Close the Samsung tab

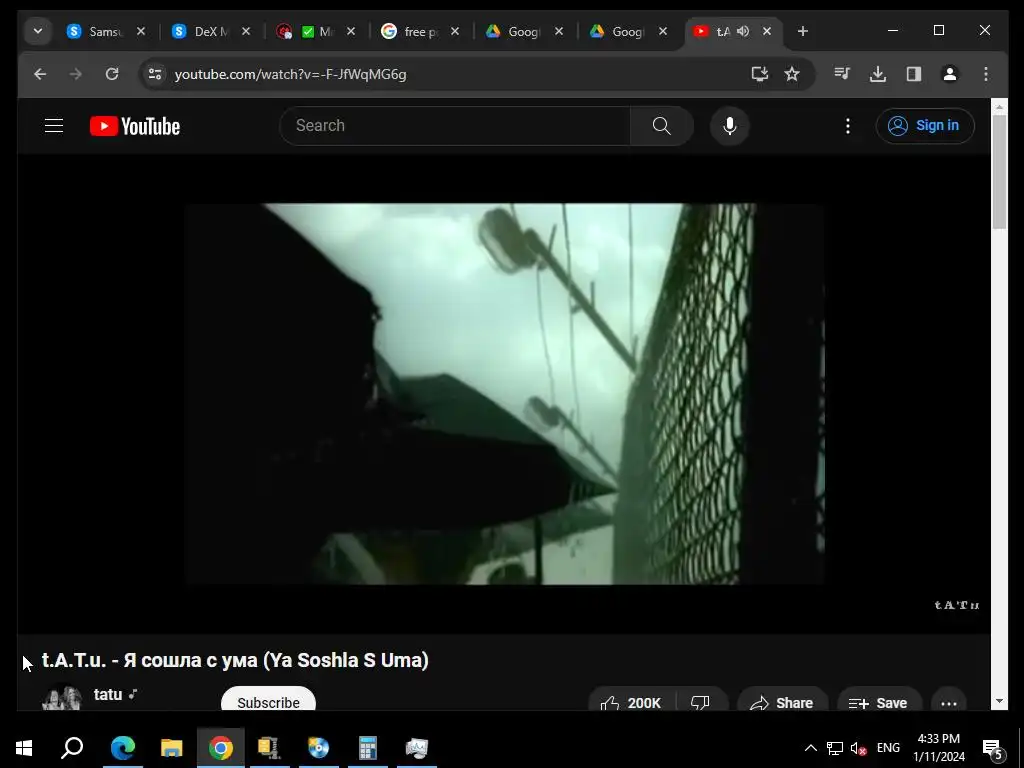pyautogui.click(x=141, y=31)
